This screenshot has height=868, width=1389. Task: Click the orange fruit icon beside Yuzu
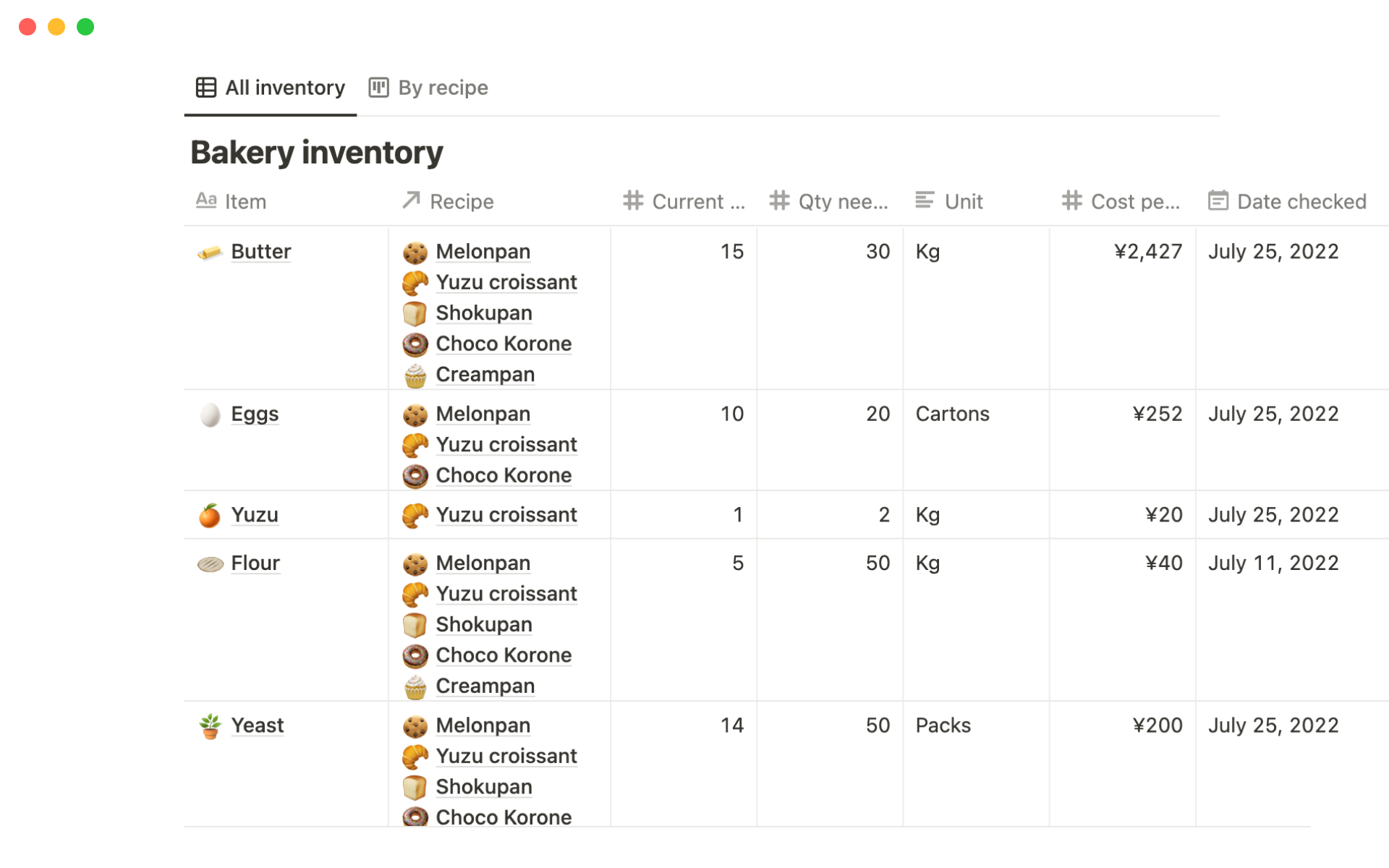point(210,516)
